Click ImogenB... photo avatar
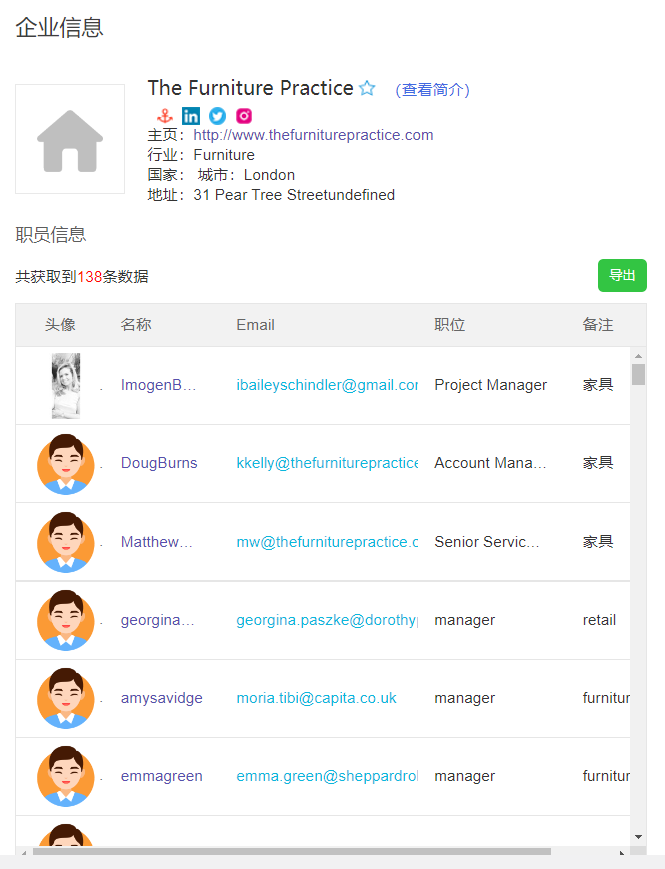665x869 pixels. (x=66, y=386)
